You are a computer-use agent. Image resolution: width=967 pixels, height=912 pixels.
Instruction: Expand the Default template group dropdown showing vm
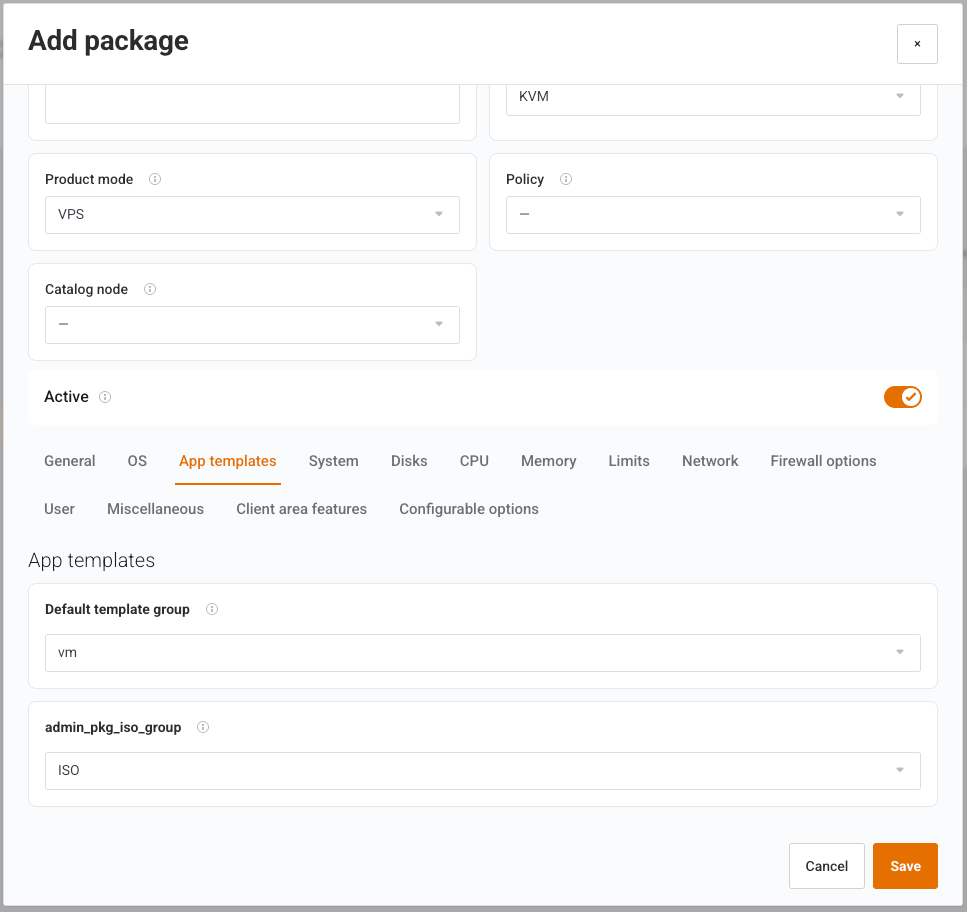tap(482, 653)
